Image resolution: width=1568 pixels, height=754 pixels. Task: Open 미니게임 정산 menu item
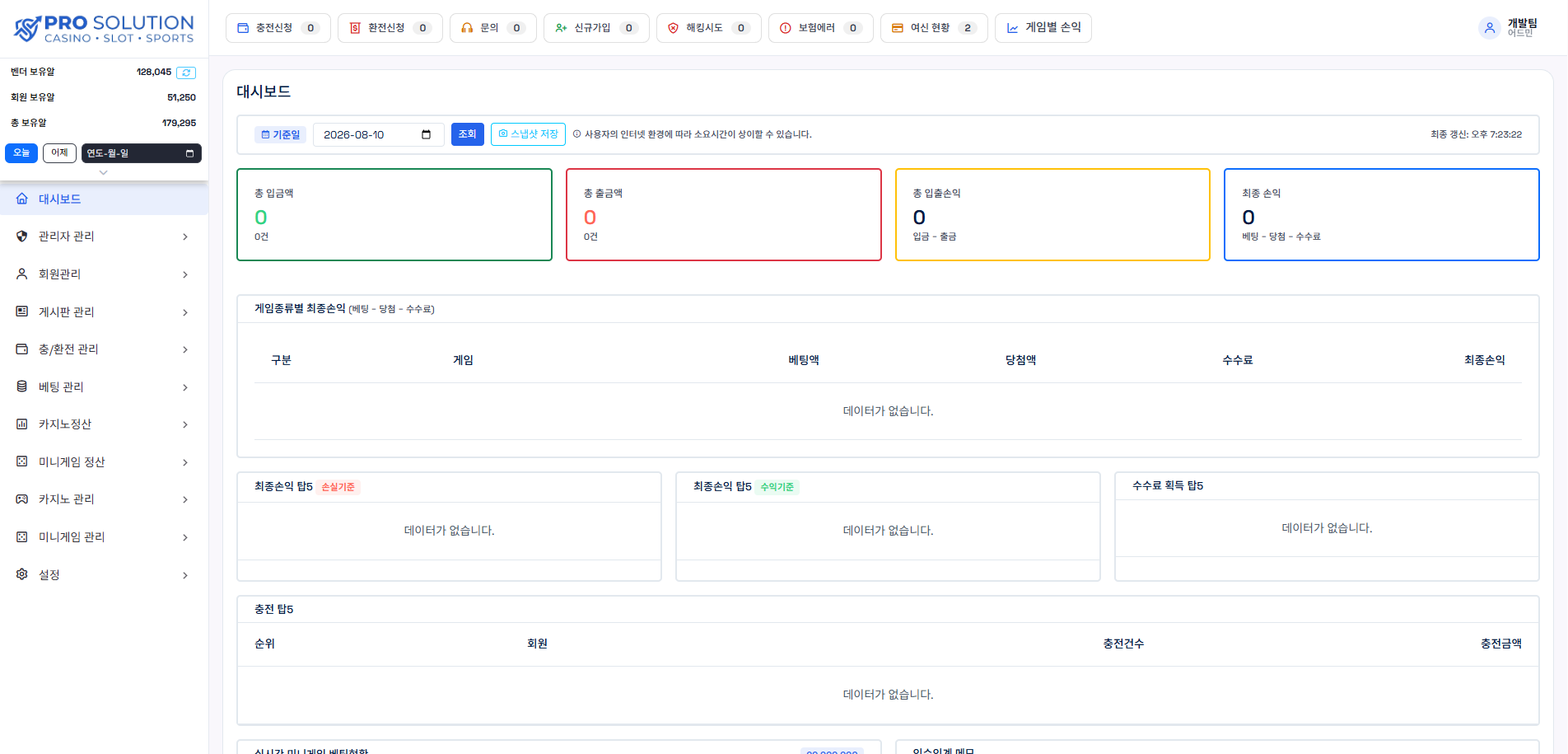[104, 462]
